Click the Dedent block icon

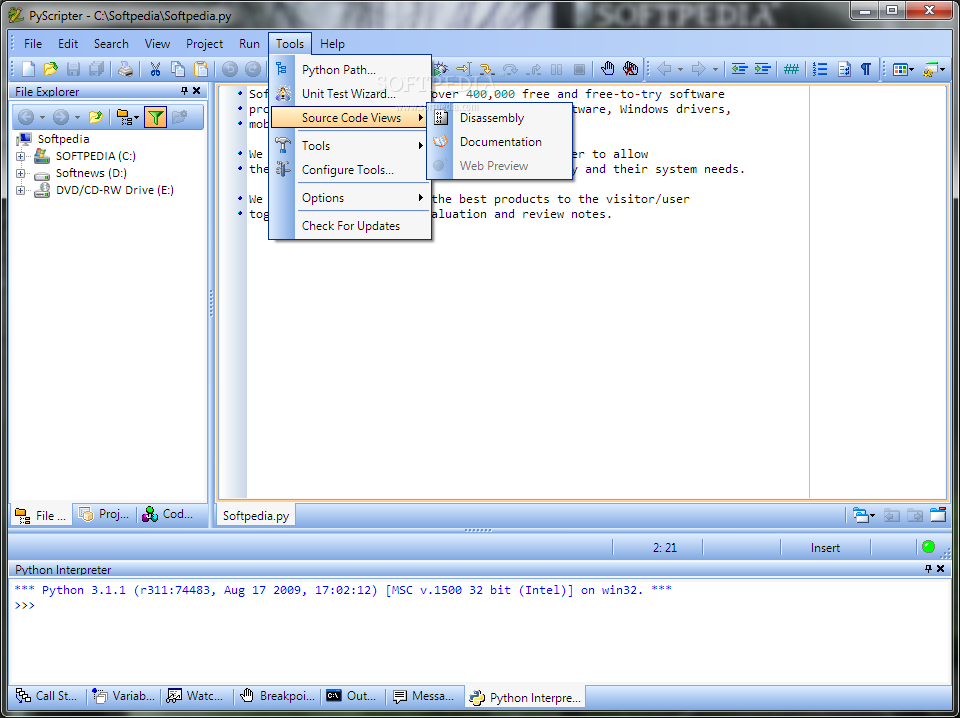pyautogui.click(x=739, y=69)
